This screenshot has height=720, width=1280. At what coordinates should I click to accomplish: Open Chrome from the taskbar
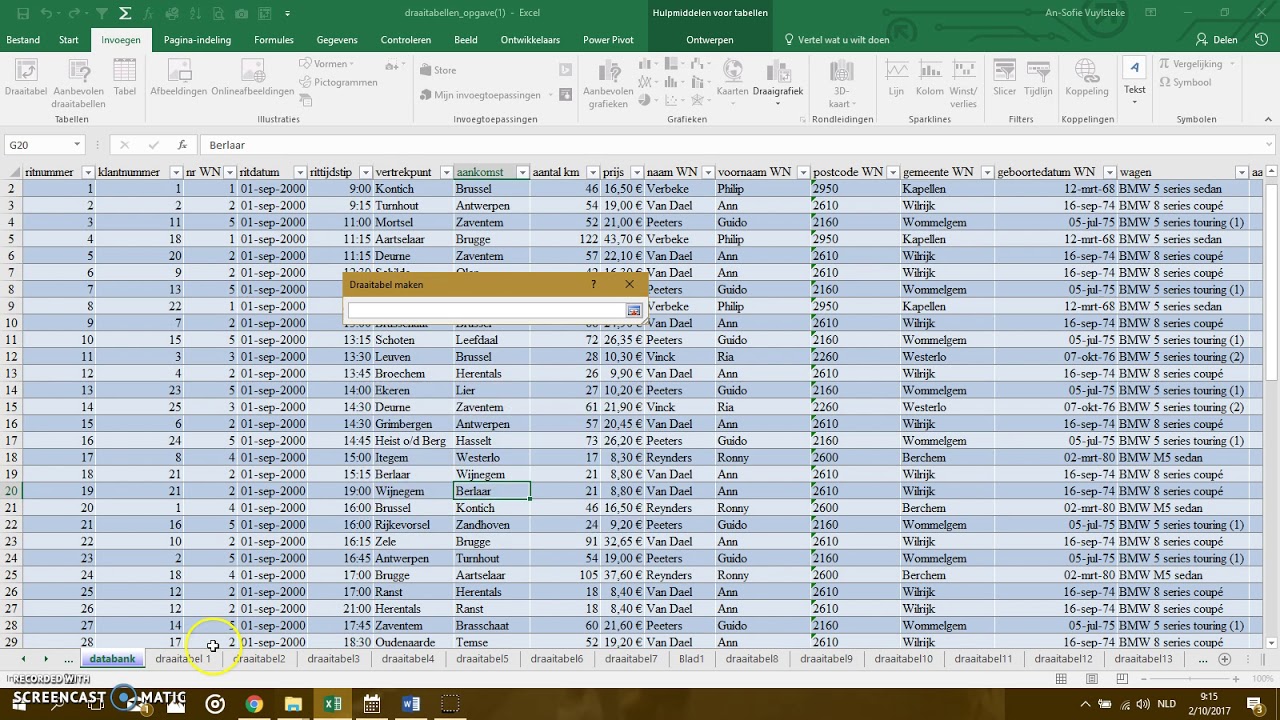[254, 704]
